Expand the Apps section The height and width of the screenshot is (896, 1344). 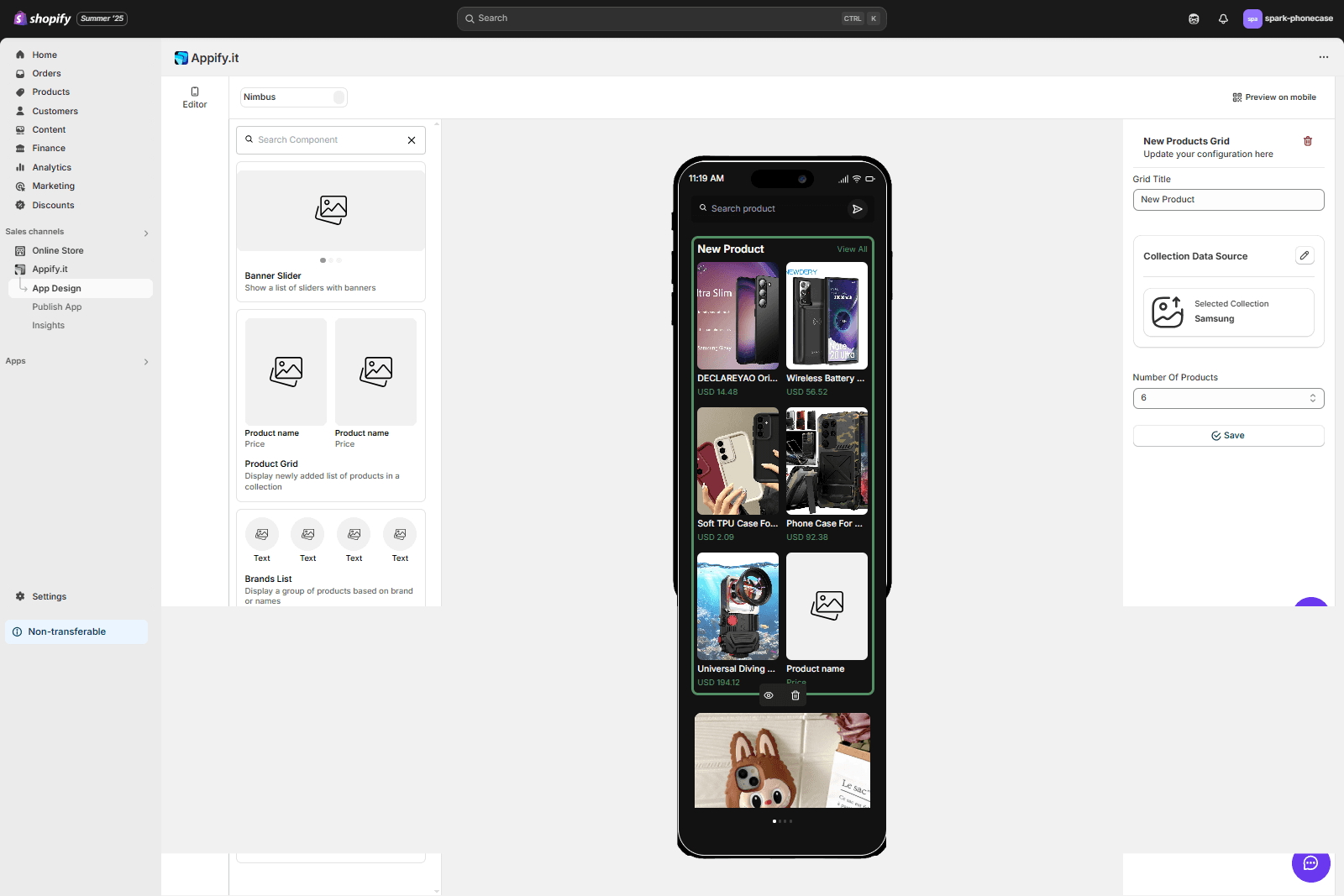[146, 362]
